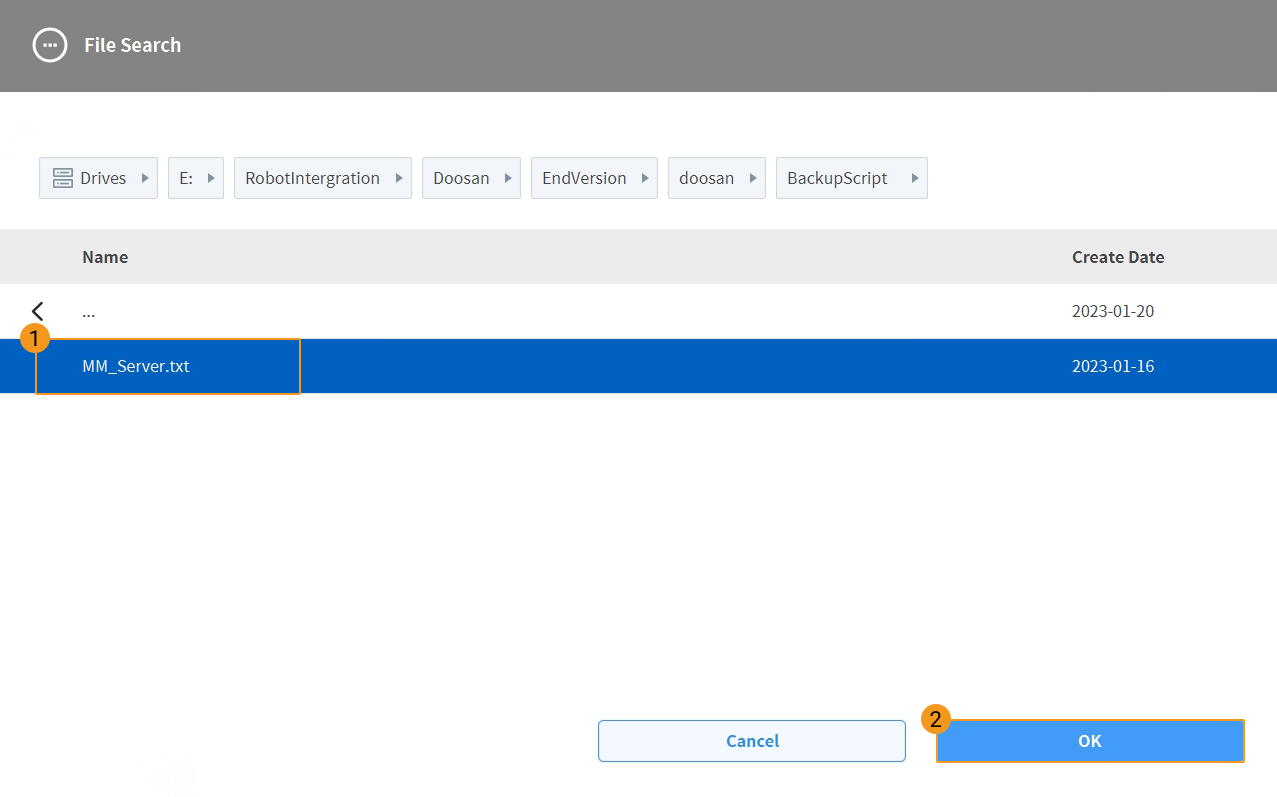Expand the arrow beside BackupScript
The image size is (1277, 797).
915,178
